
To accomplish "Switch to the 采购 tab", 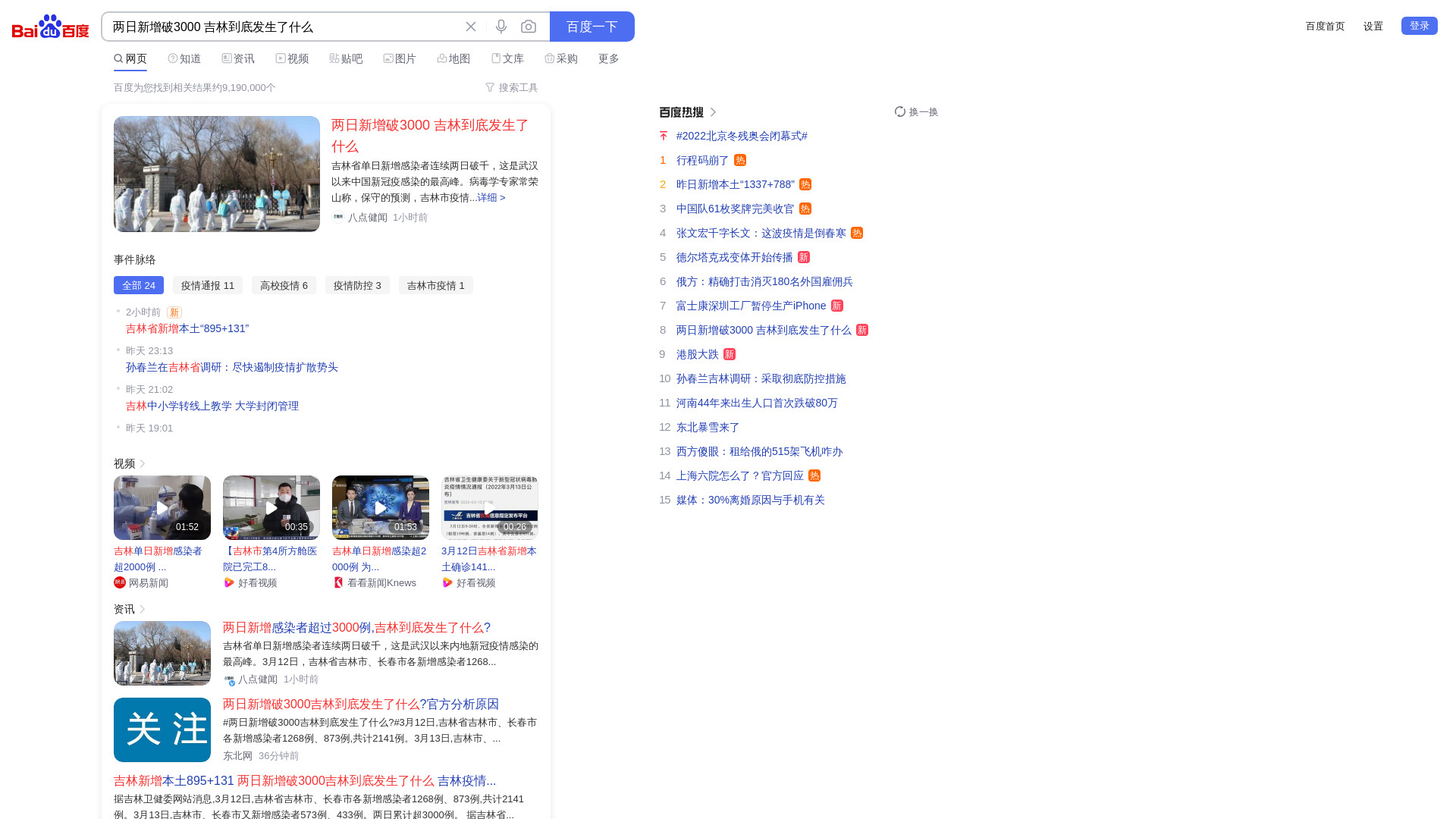I will pyautogui.click(x=561, y=58).
